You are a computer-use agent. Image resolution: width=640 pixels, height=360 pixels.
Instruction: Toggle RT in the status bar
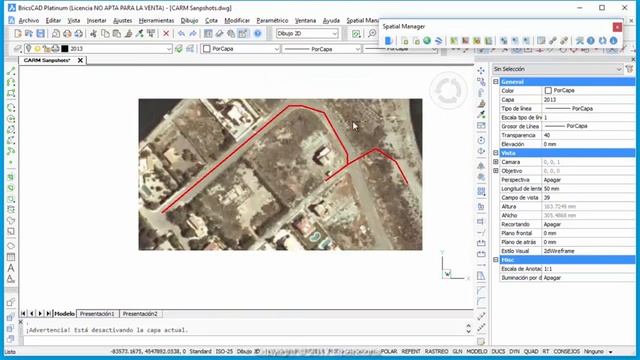(x=546, y=351)
